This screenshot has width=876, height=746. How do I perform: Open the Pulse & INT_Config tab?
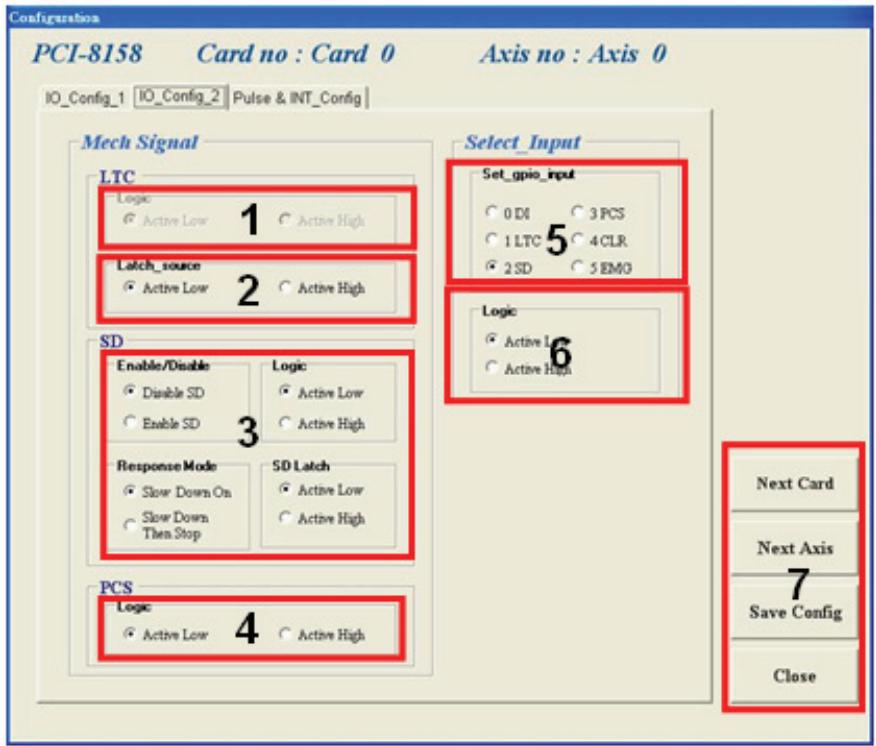tap(297, 98)
